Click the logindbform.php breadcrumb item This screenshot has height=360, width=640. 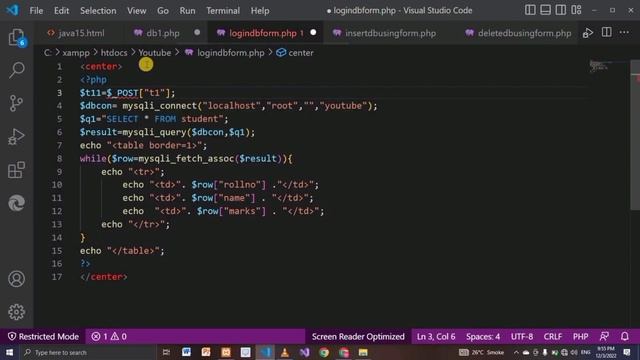pyautogui.click(x=225, y=53)
